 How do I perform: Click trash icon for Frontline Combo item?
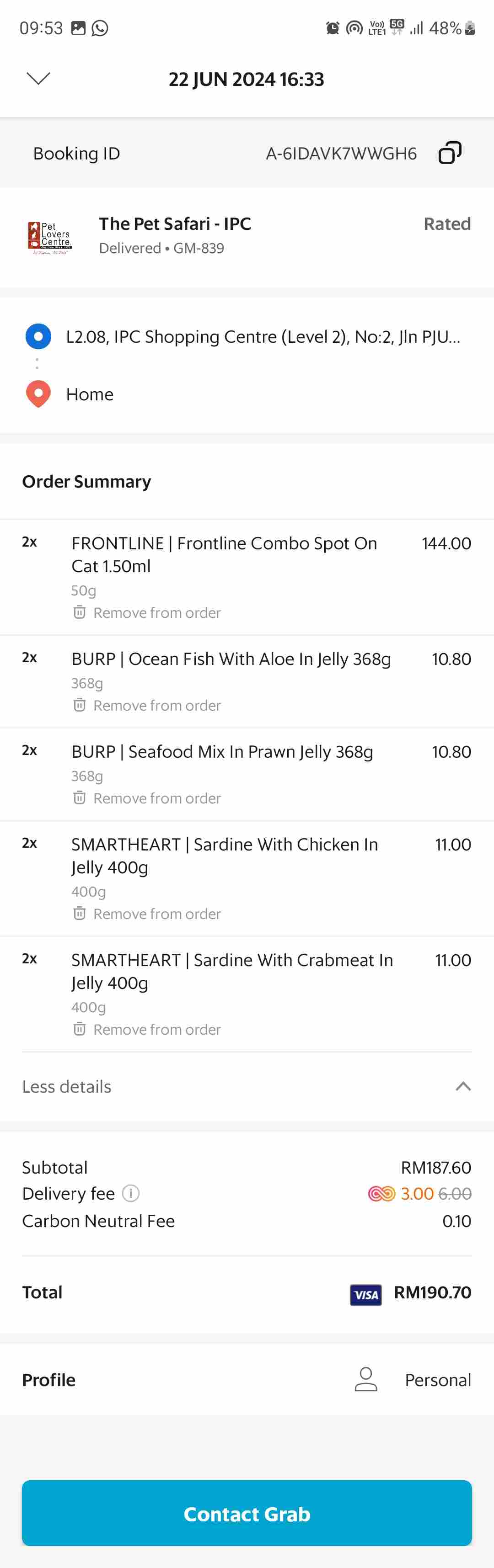(x=79, y=612)
